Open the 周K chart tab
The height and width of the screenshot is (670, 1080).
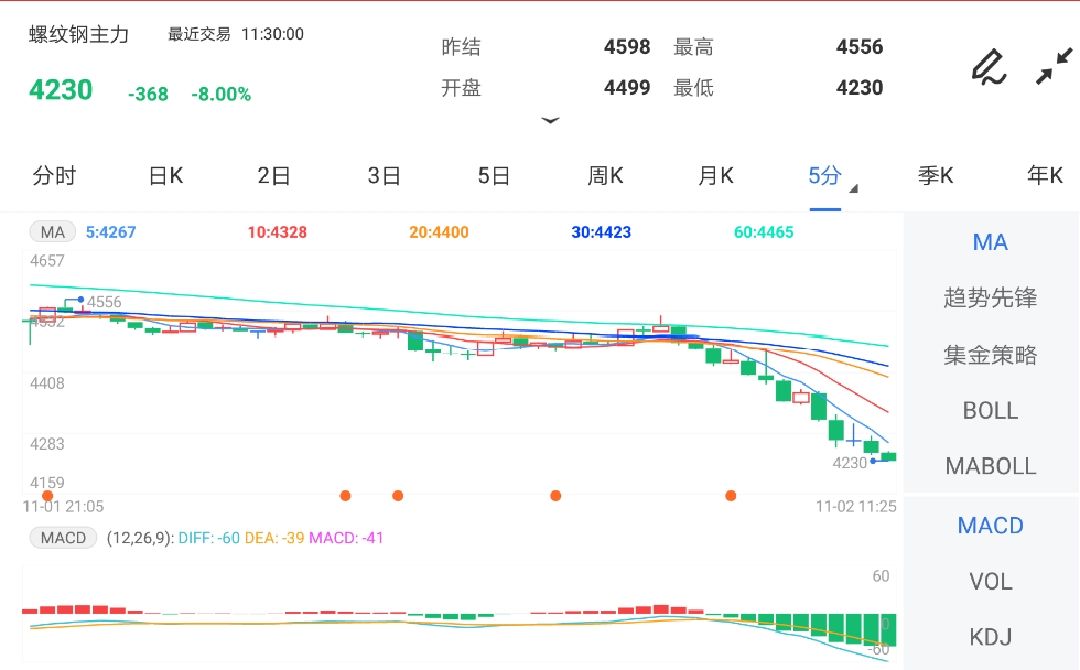click(605, 176)
